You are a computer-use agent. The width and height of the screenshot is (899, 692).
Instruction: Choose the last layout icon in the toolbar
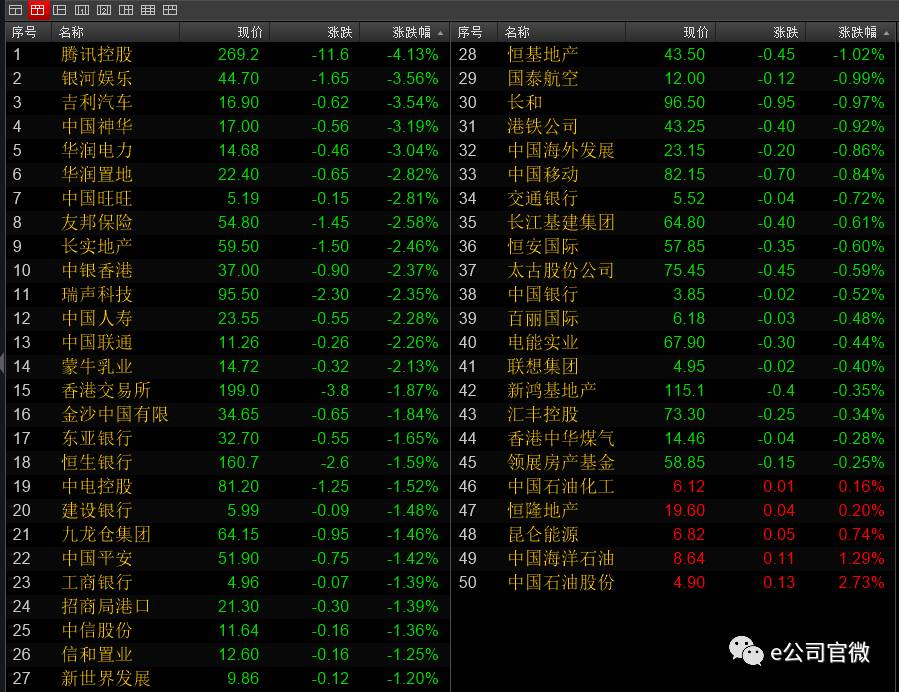[x=170, y=10]
